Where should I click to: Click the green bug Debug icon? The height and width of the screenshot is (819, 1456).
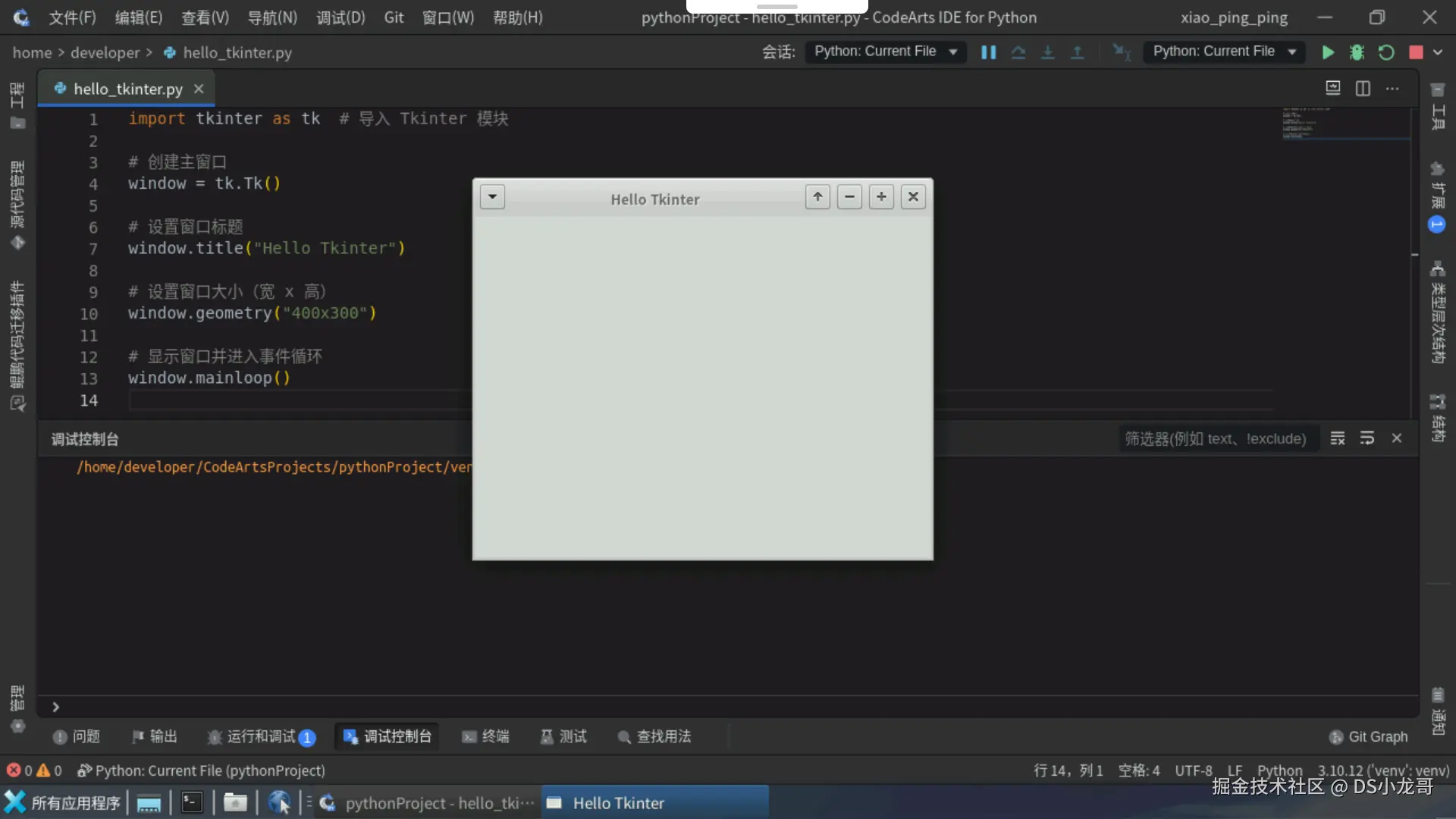point(1357,52)
